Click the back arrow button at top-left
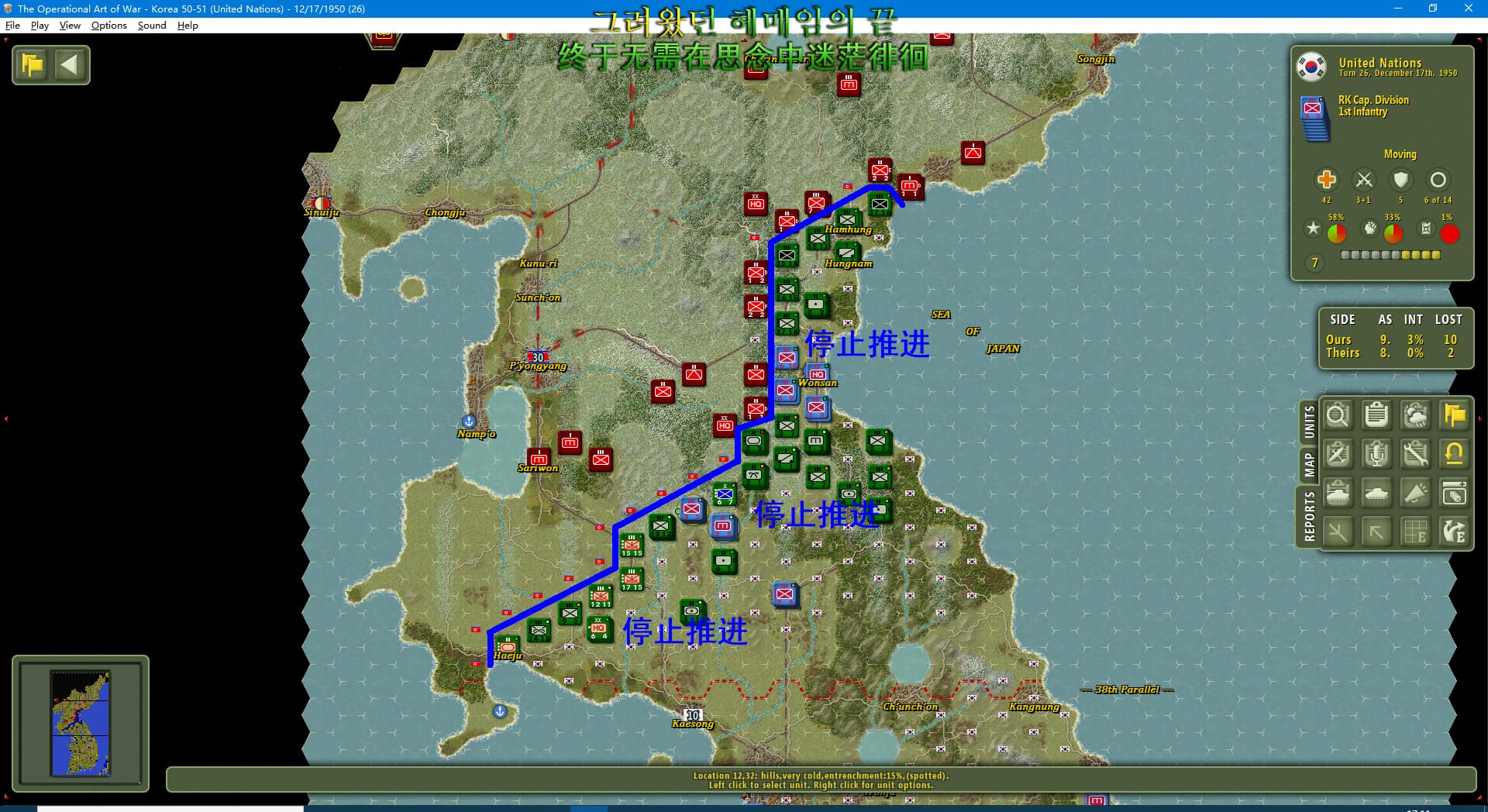This screenshot has width=1488, height=812. tap(70, 64)
